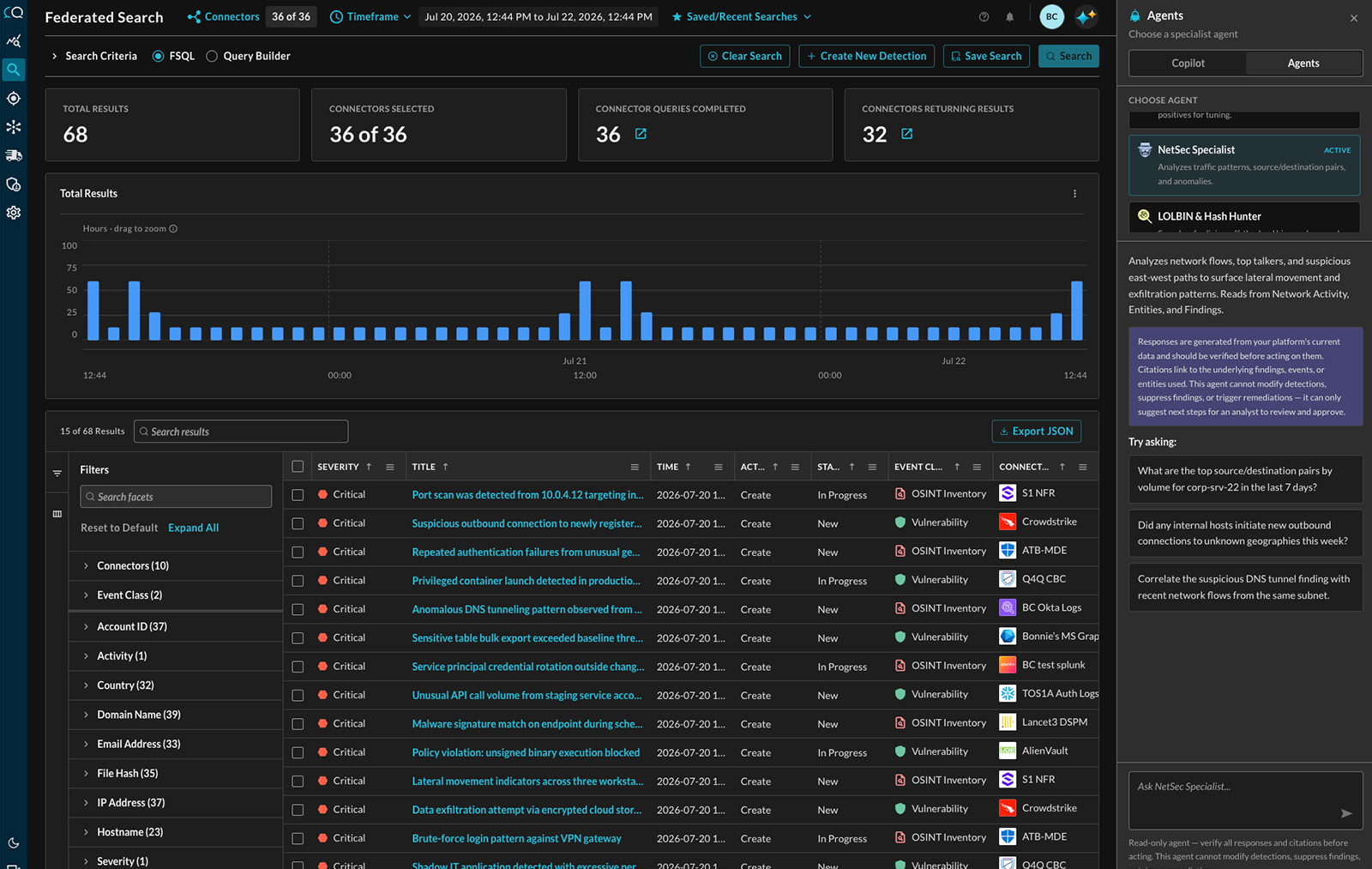The height and width of the screenshot is (869, 1372).
Task: Open the target detections icon in sidebar
Action: (13, 99)
